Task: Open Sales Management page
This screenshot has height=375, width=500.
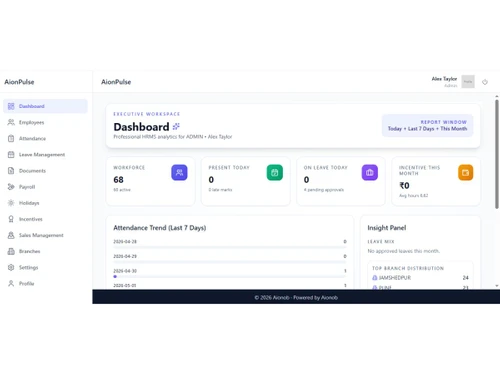Action: pyautogui.click(x=45, y=235)
